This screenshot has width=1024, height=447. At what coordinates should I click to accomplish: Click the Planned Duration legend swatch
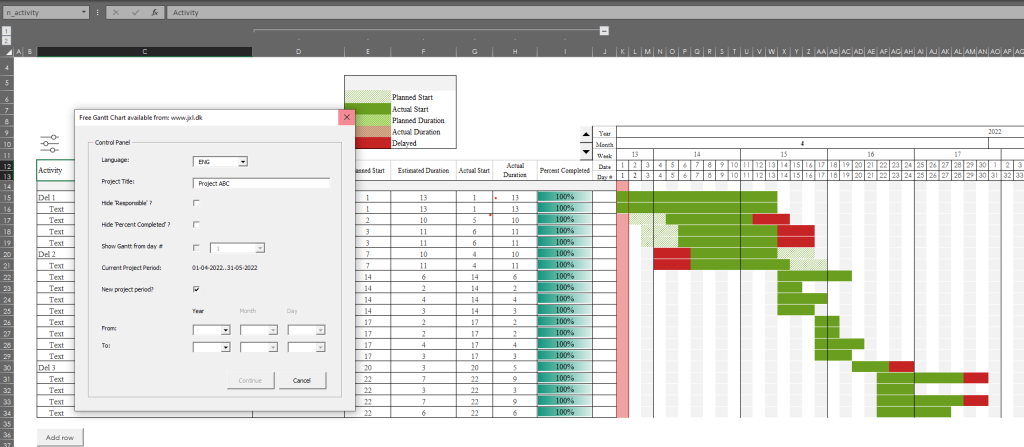(x=368, y=120)
